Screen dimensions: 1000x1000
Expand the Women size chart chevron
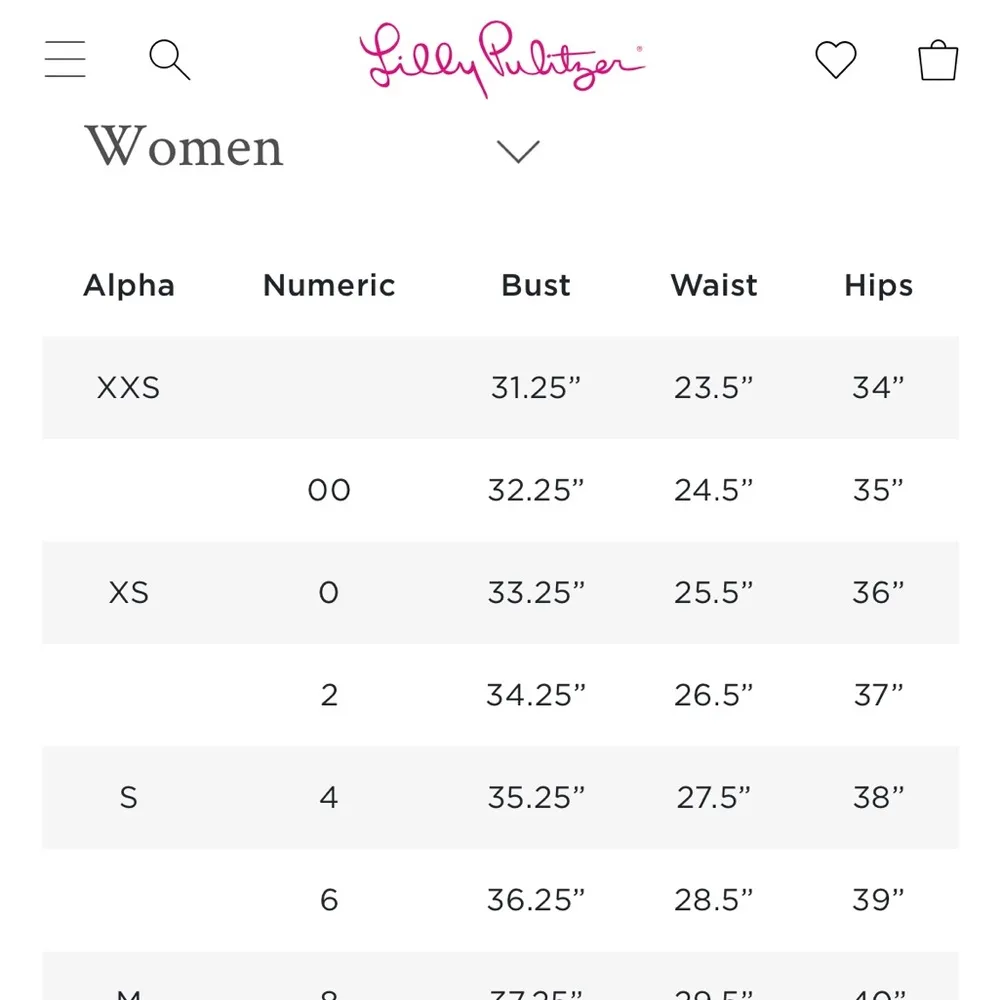click(x=518, y=151)
